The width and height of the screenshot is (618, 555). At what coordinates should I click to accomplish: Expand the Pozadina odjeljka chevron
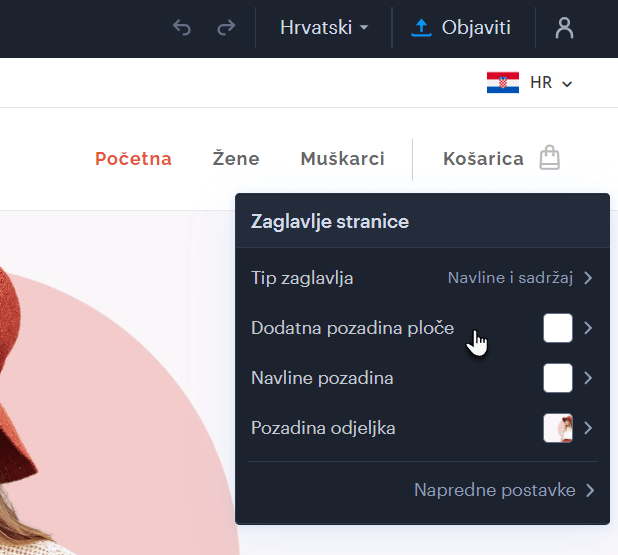tap(588, 428)
